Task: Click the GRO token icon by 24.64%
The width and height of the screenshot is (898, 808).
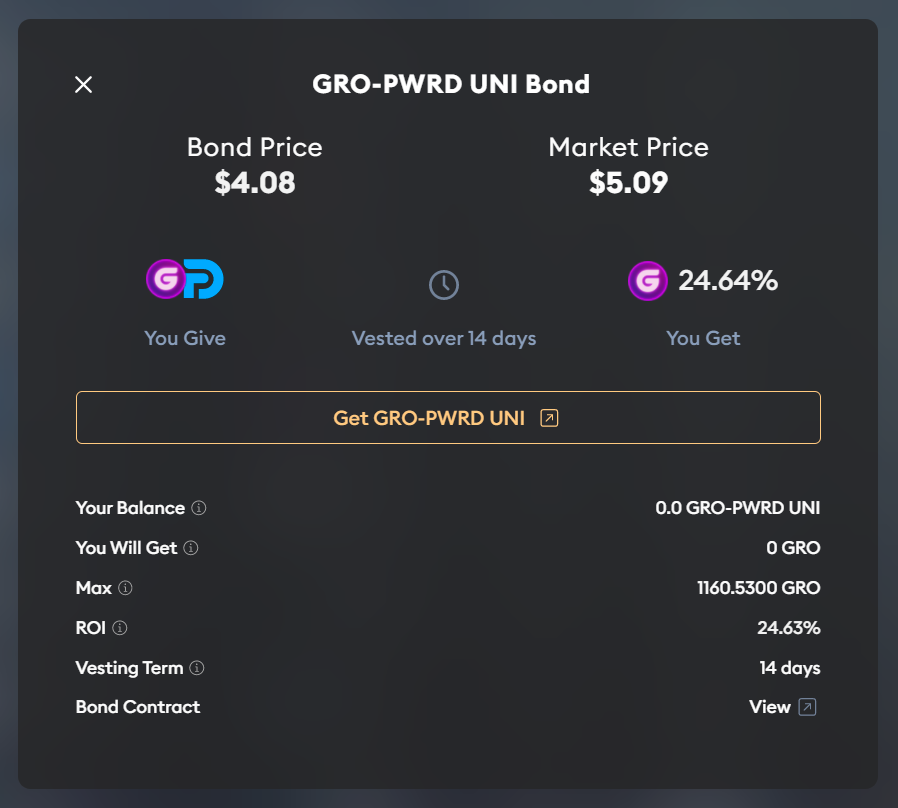Action: [x=648, y=281]
